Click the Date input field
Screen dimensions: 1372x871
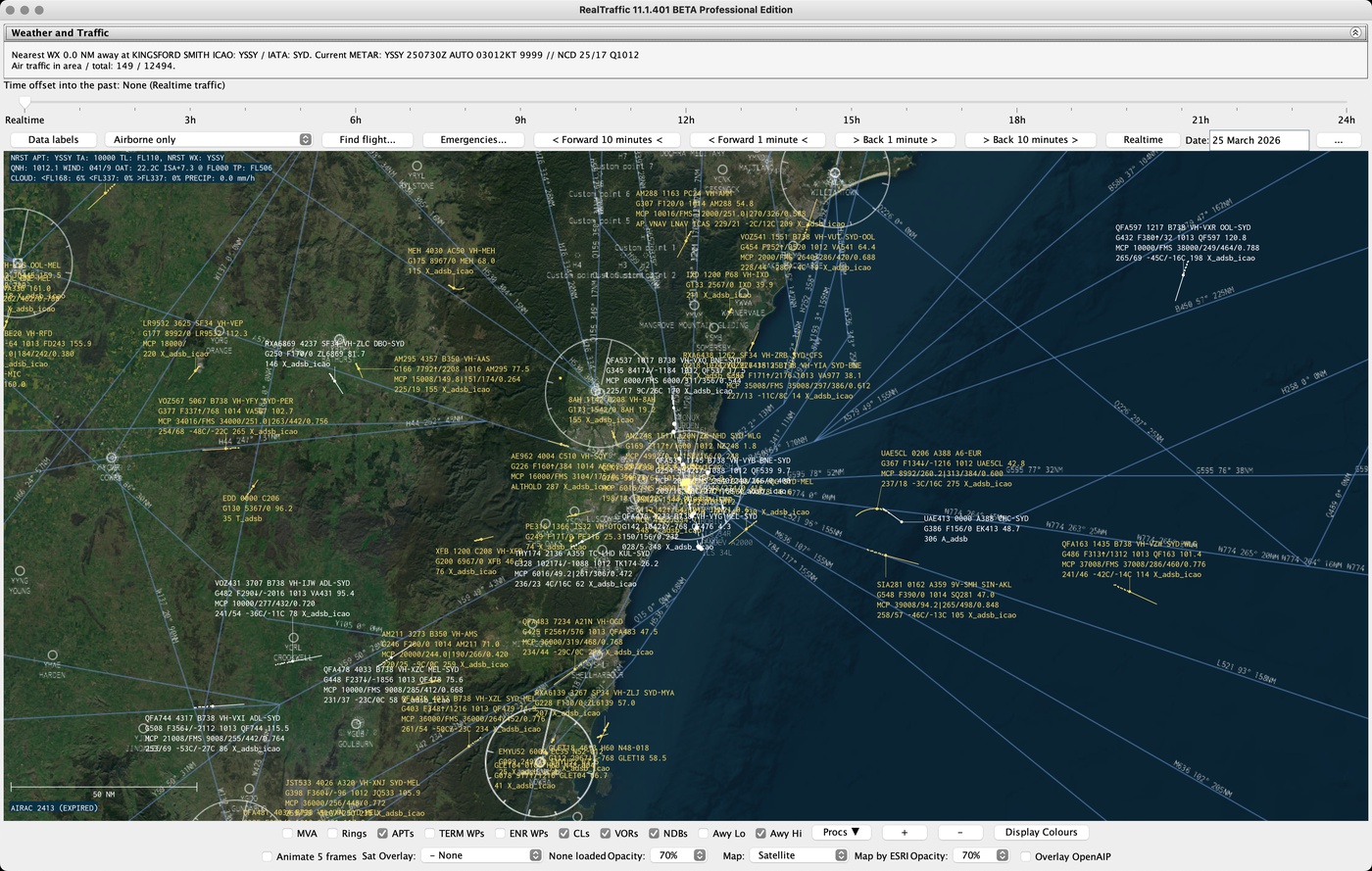coord(1258,140)
